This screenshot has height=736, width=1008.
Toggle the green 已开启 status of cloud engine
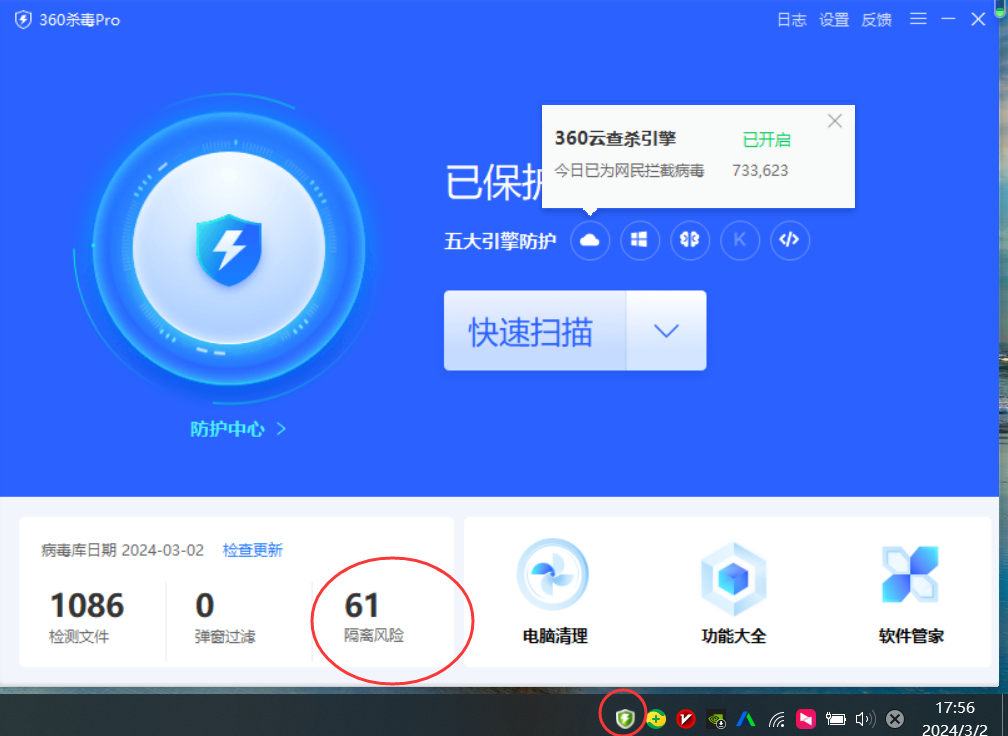tap(766, 140)
